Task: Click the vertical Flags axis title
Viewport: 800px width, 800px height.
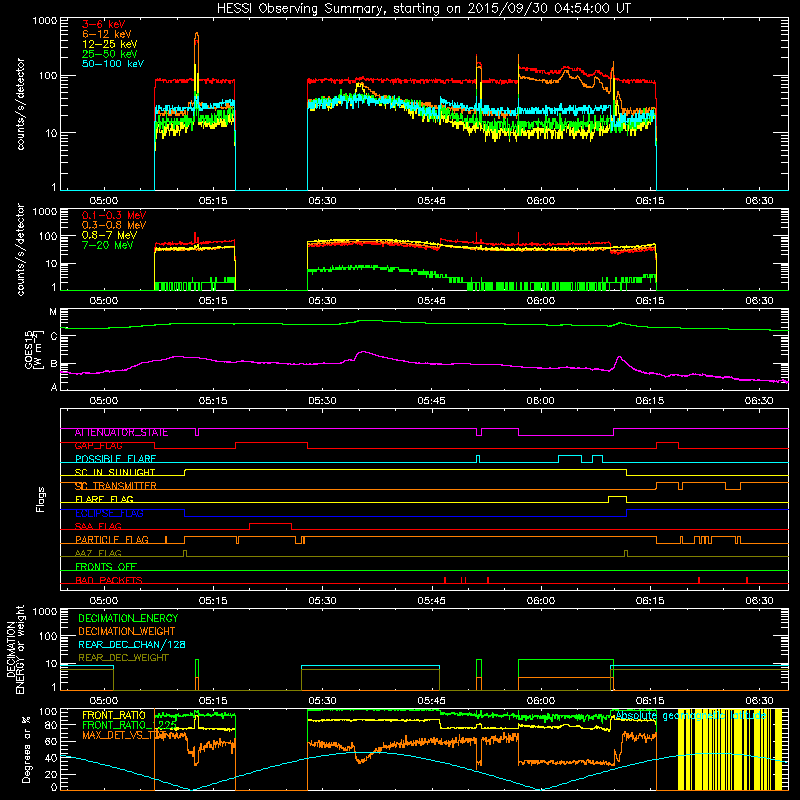Action: pos(41,499)
